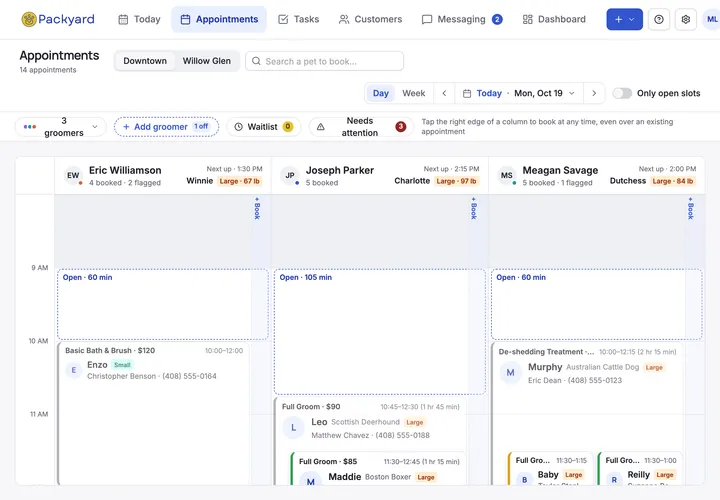Open Leo's Full Groom $90 appointment
The width and height of the screenshot is (720, 500).
point(370,423)
